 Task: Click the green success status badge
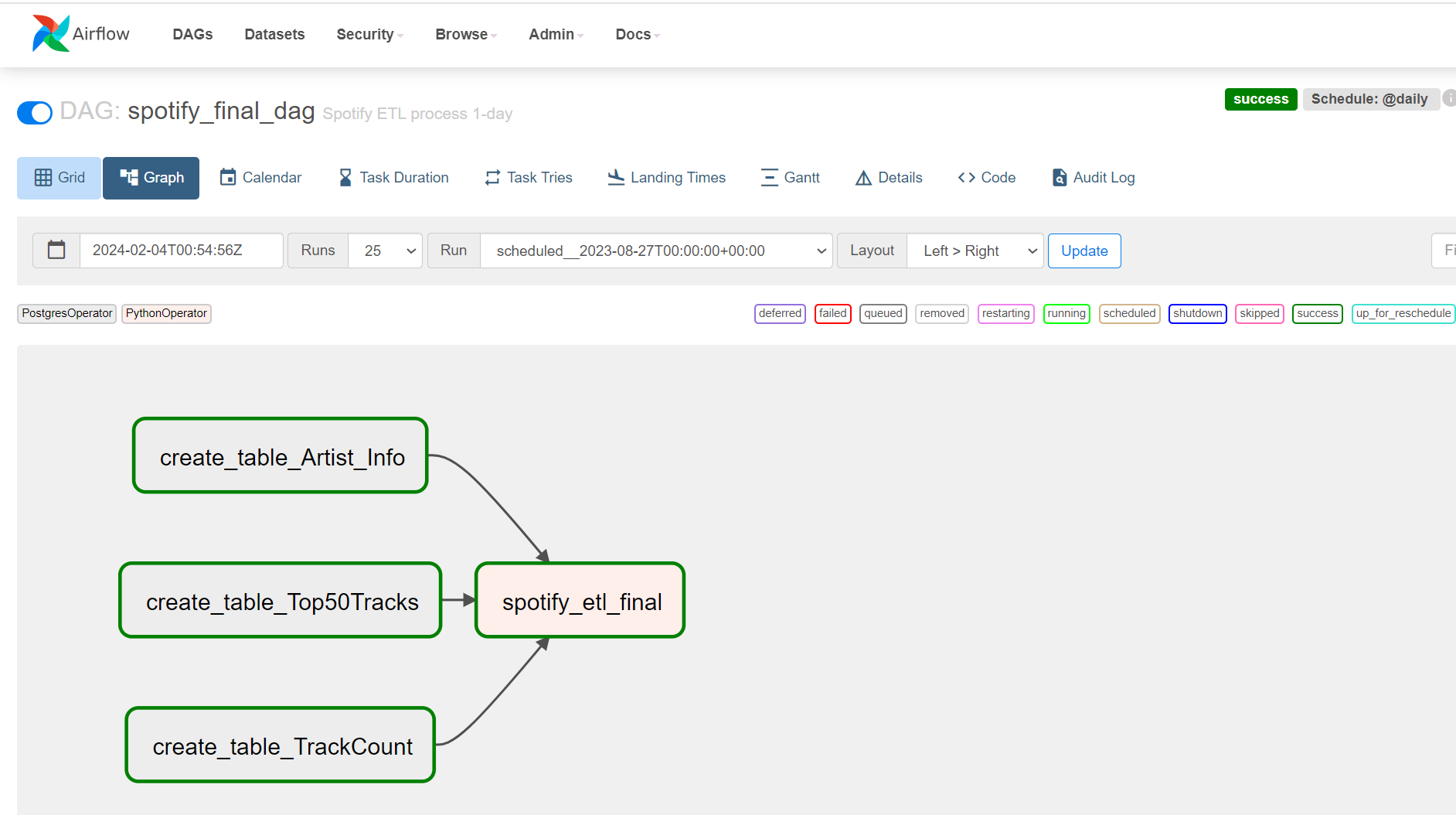1260,99
